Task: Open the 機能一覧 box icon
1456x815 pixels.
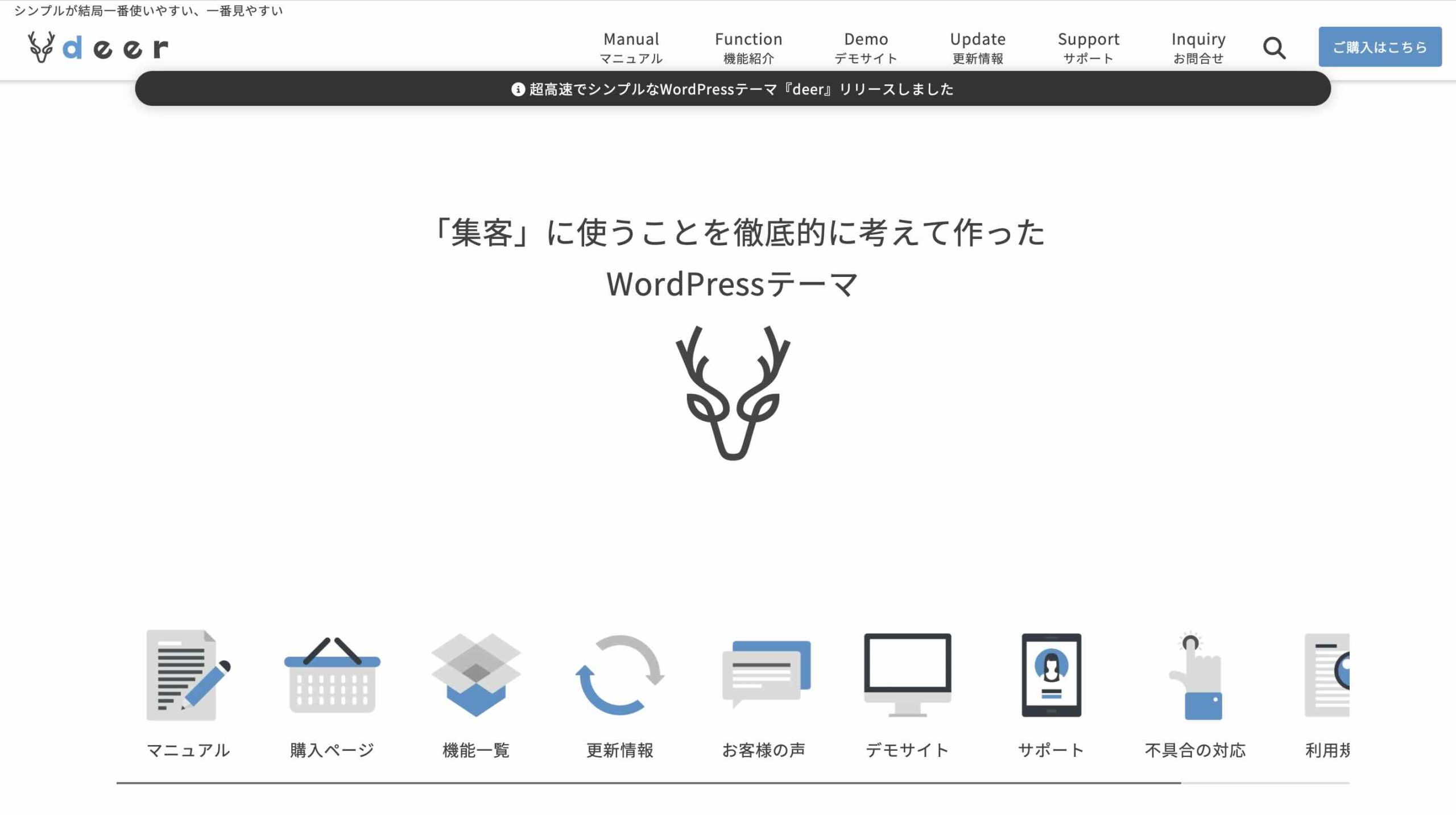Action: tap(476, 675)
